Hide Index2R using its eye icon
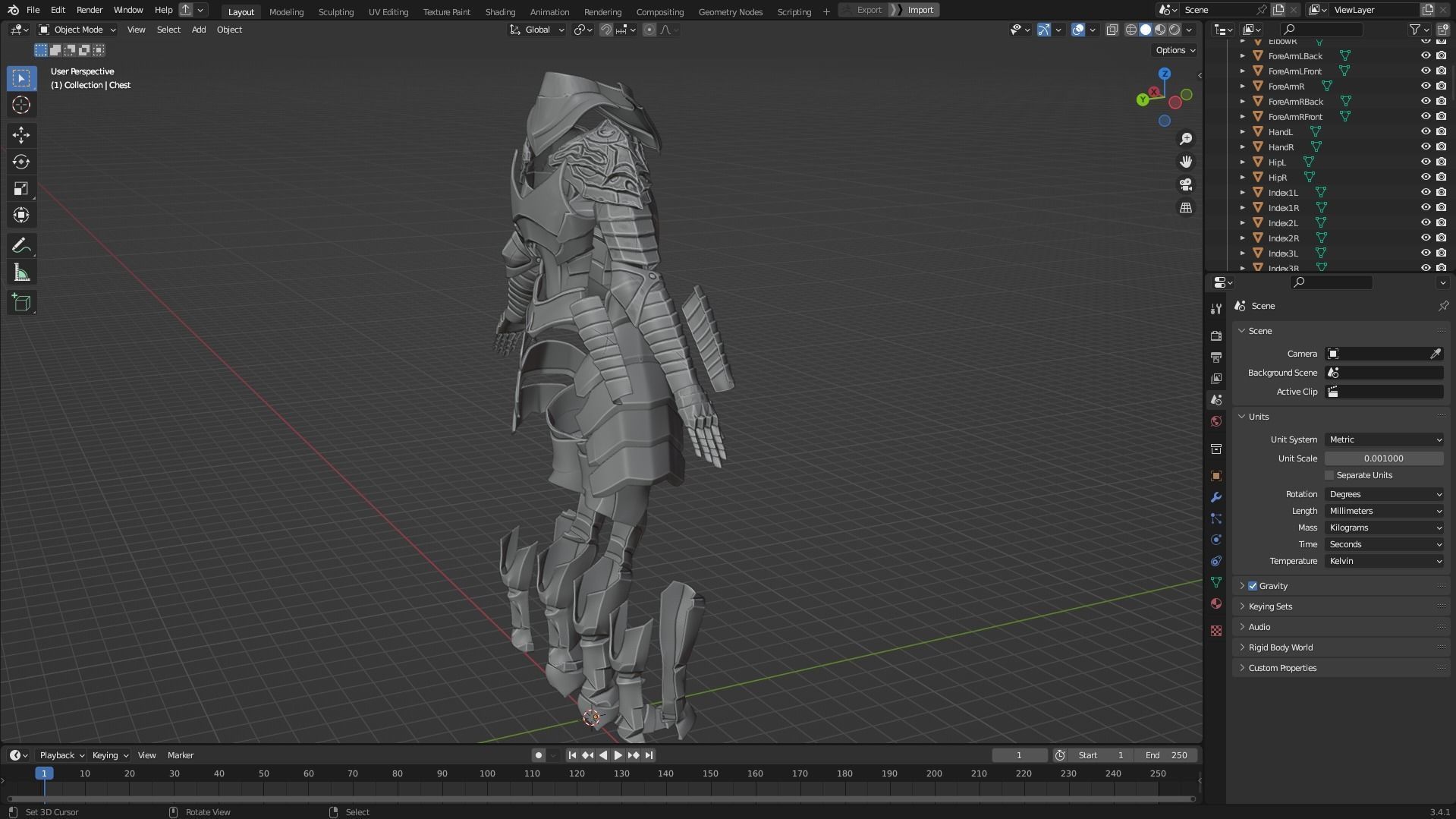 coord(1426,238)
